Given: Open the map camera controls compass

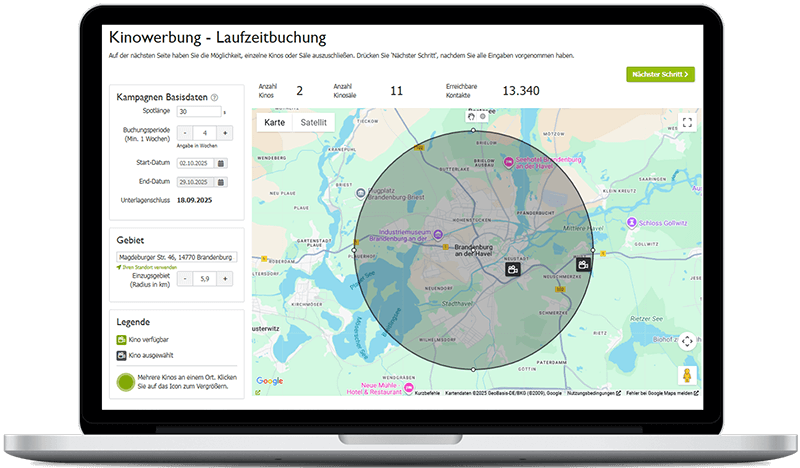Looking at the screenshot, I should click(687, 342).
